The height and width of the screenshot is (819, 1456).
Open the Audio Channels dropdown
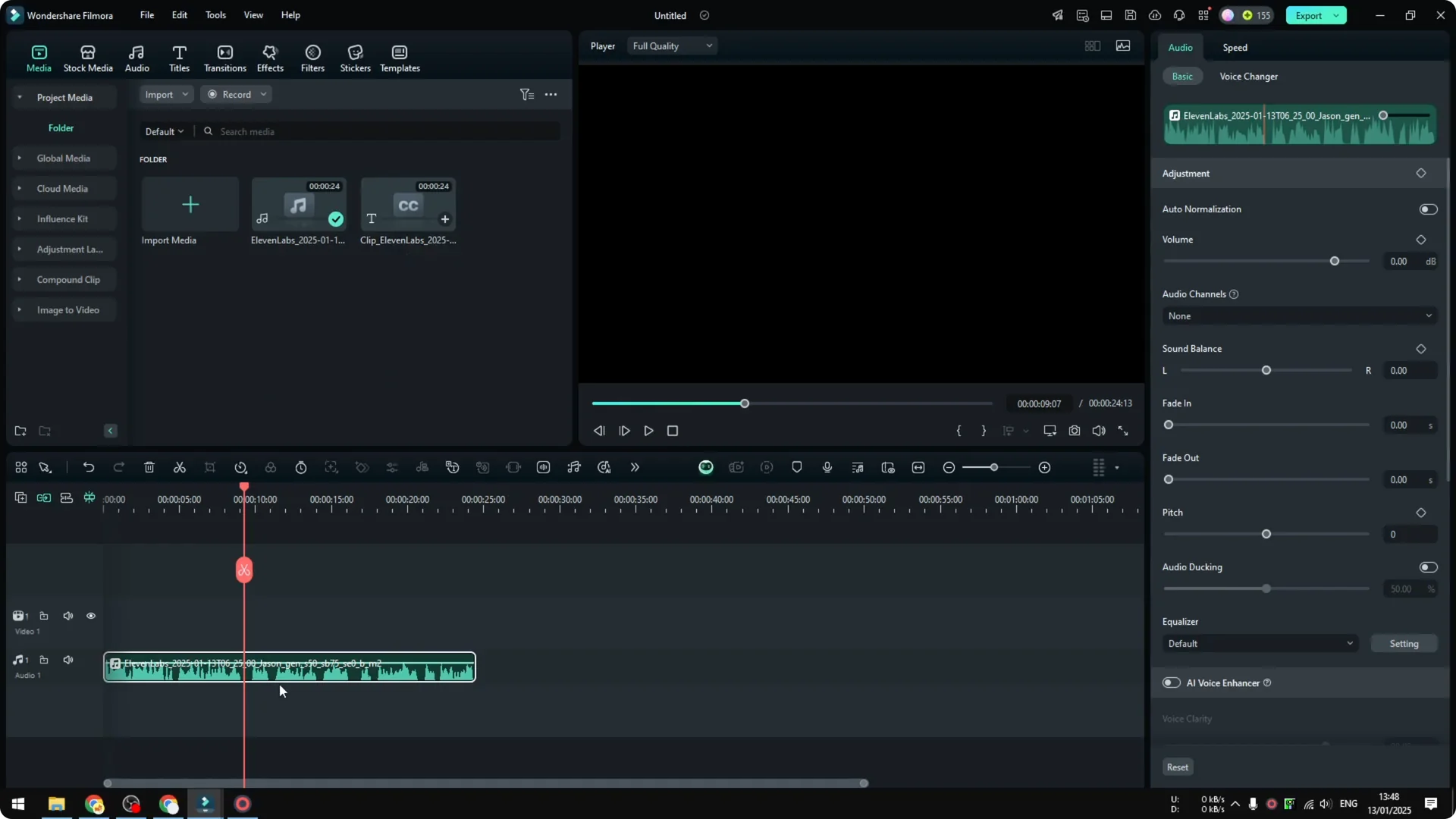(1300, 316)
